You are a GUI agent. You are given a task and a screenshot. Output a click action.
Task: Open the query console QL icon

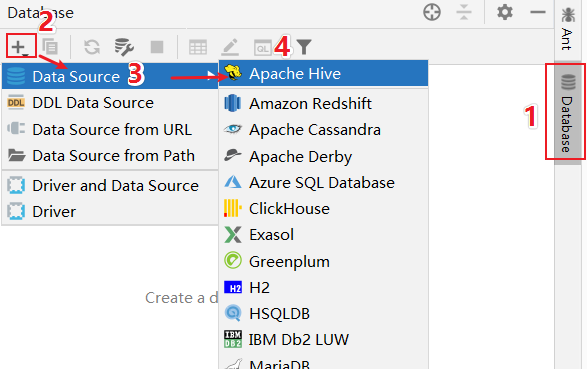click(x=263, y=48)
